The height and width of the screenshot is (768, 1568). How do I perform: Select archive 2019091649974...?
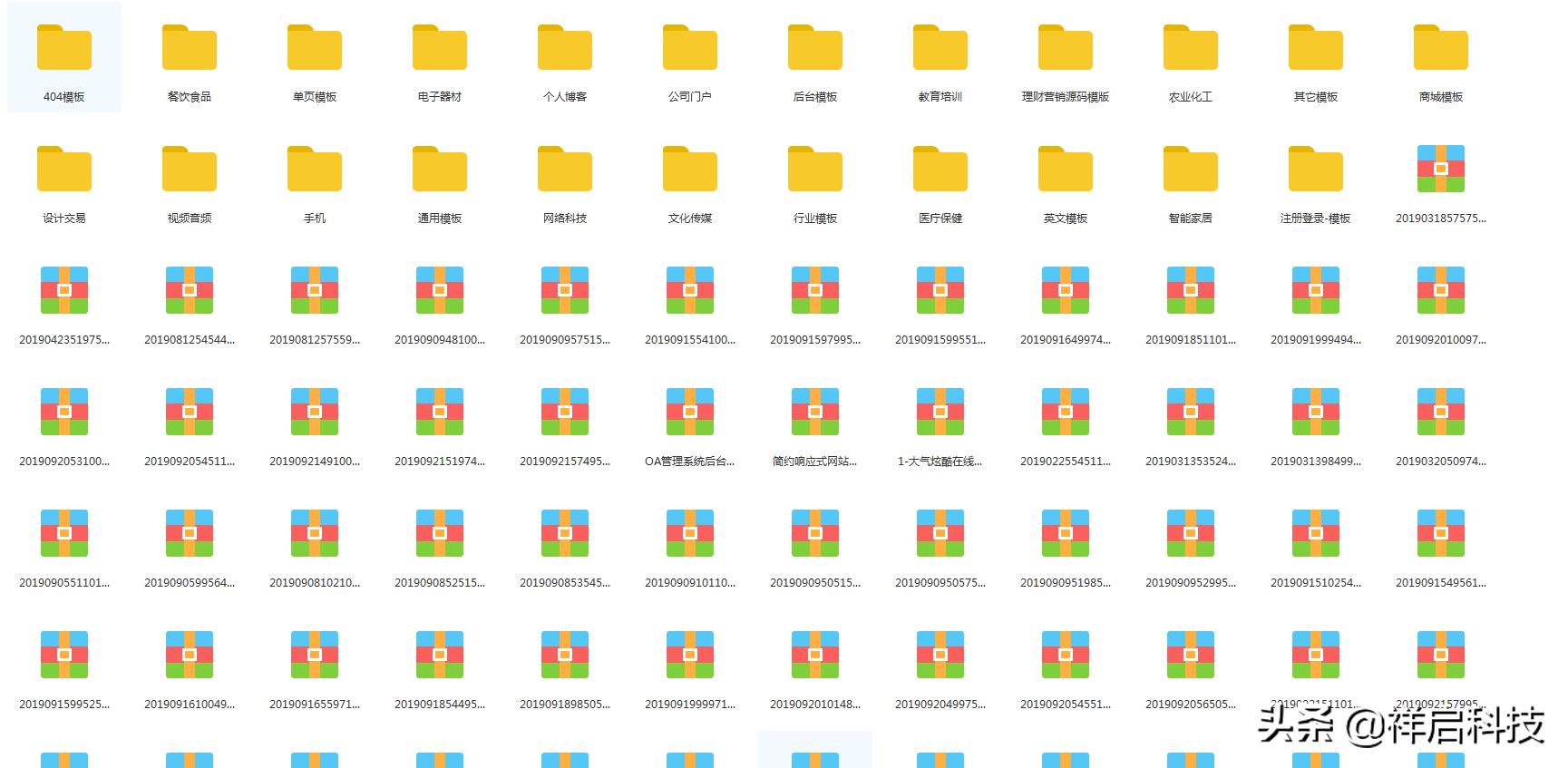(1066, 290)
